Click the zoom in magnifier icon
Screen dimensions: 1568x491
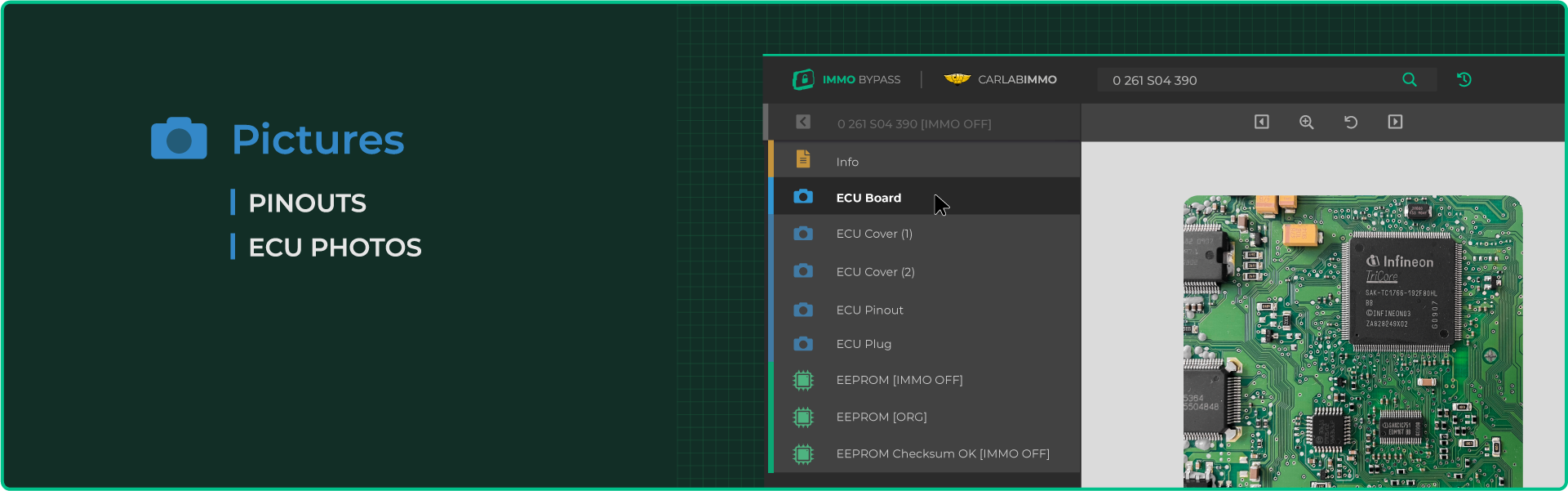(1306, 122)
